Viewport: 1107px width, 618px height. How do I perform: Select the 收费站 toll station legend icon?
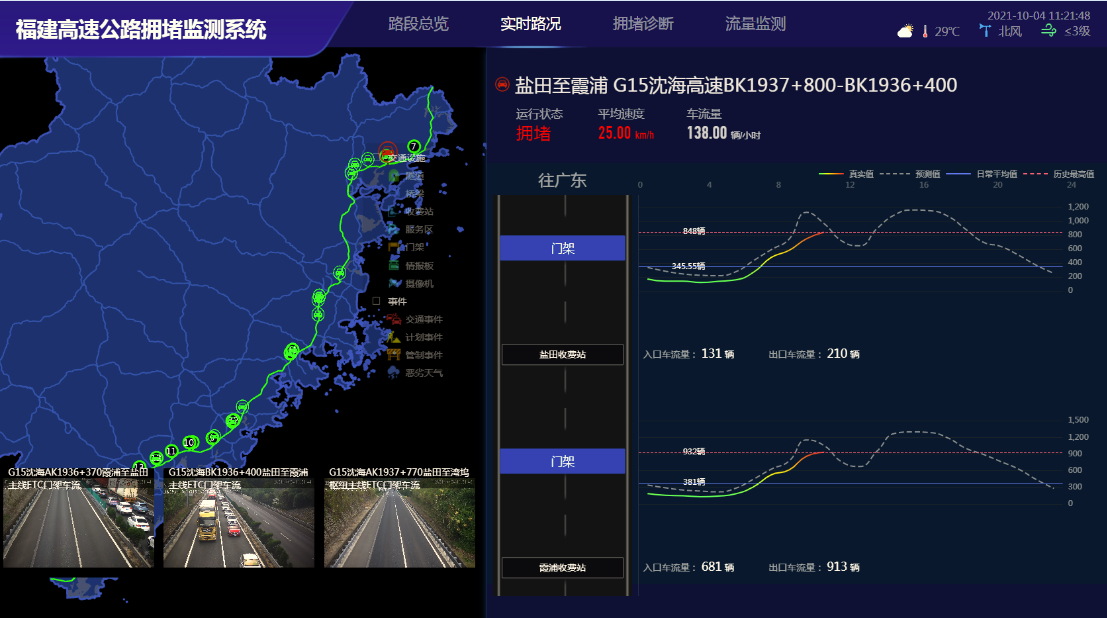click(x=394, y=211)
